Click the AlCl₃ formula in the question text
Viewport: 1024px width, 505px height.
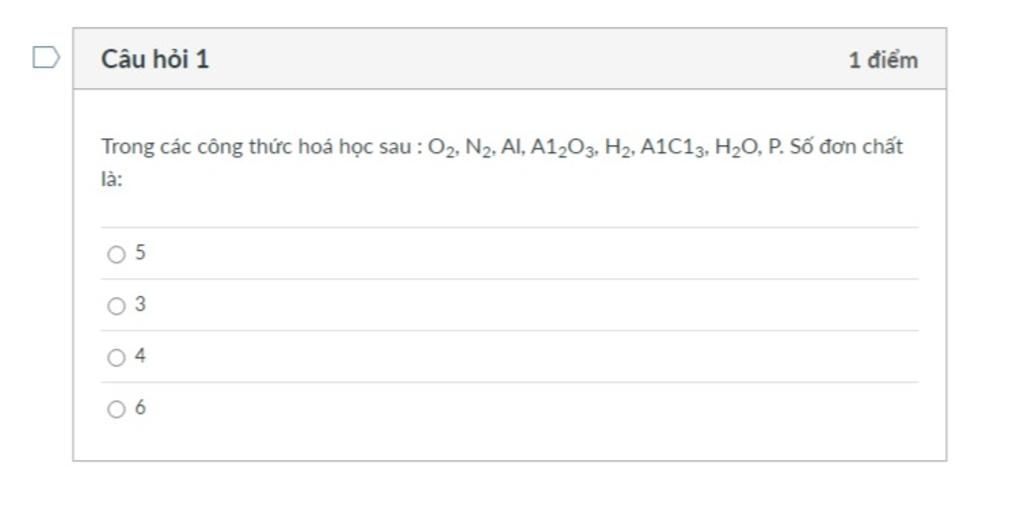tap(673, 148)
